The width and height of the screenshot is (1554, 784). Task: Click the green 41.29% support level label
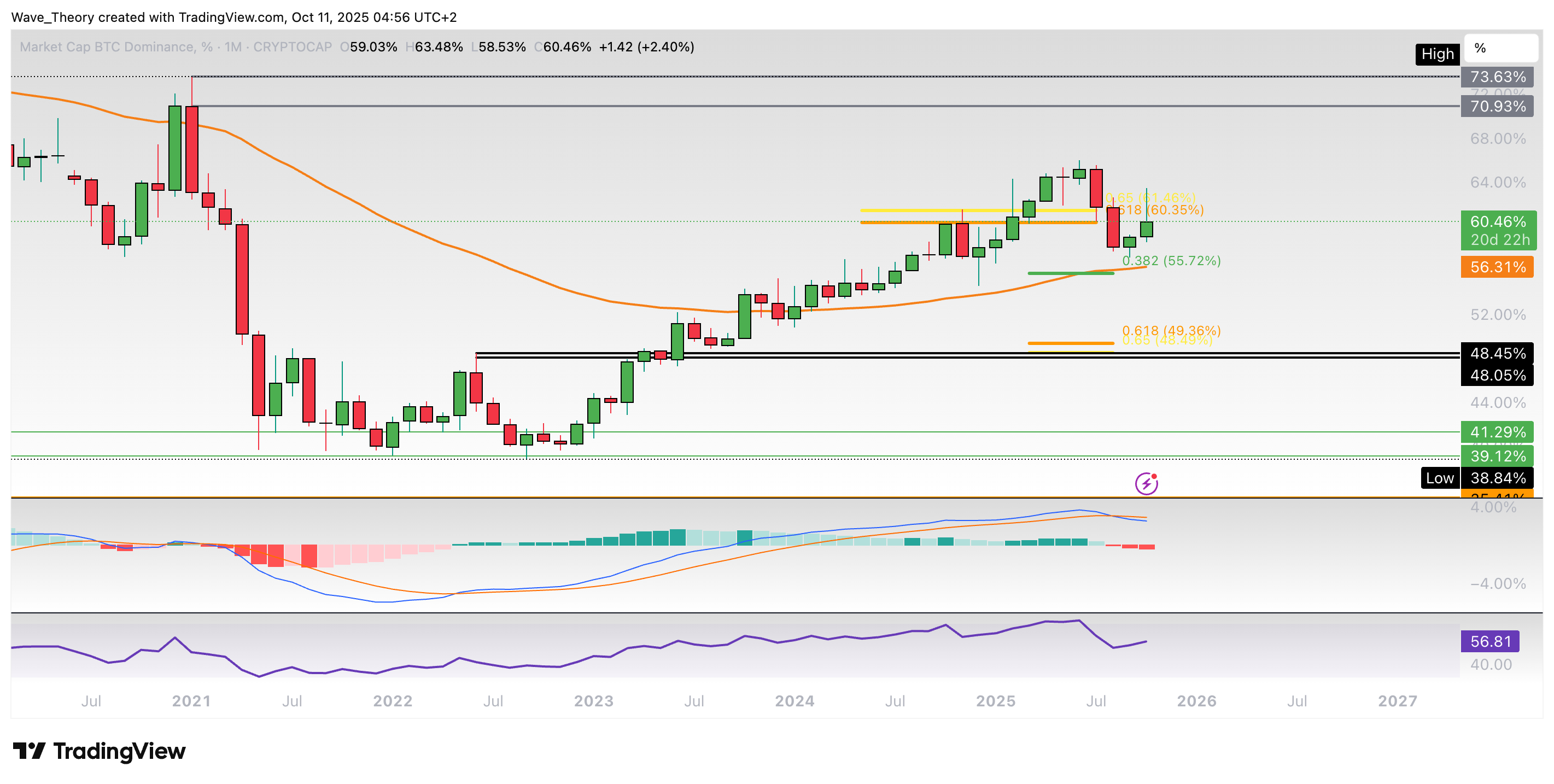point(1497,432)
